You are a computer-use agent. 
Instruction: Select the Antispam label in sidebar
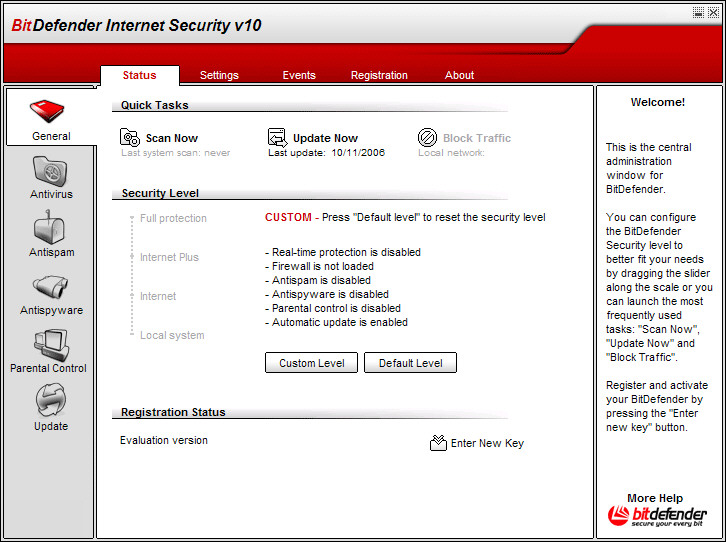(x=51, y=252)
